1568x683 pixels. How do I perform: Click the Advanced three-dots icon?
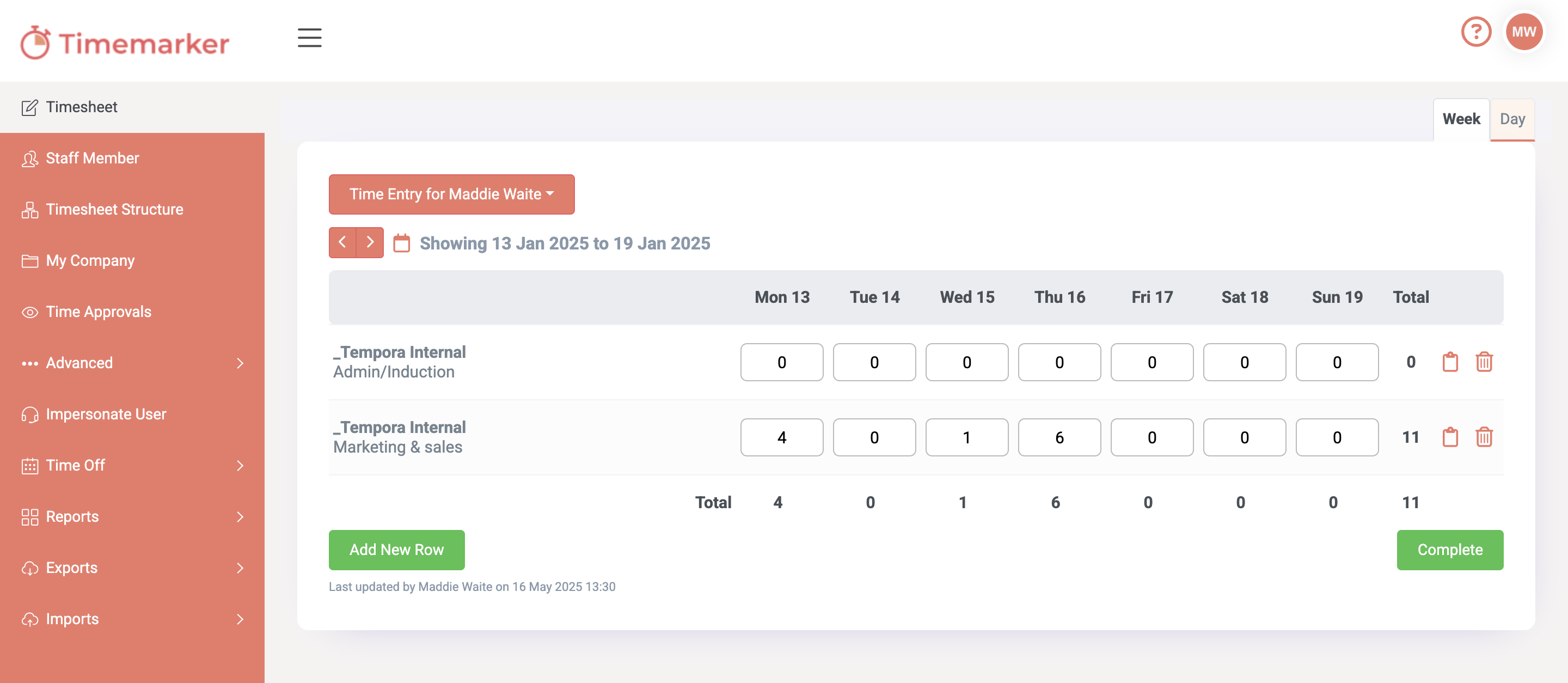tap(30, 363)
